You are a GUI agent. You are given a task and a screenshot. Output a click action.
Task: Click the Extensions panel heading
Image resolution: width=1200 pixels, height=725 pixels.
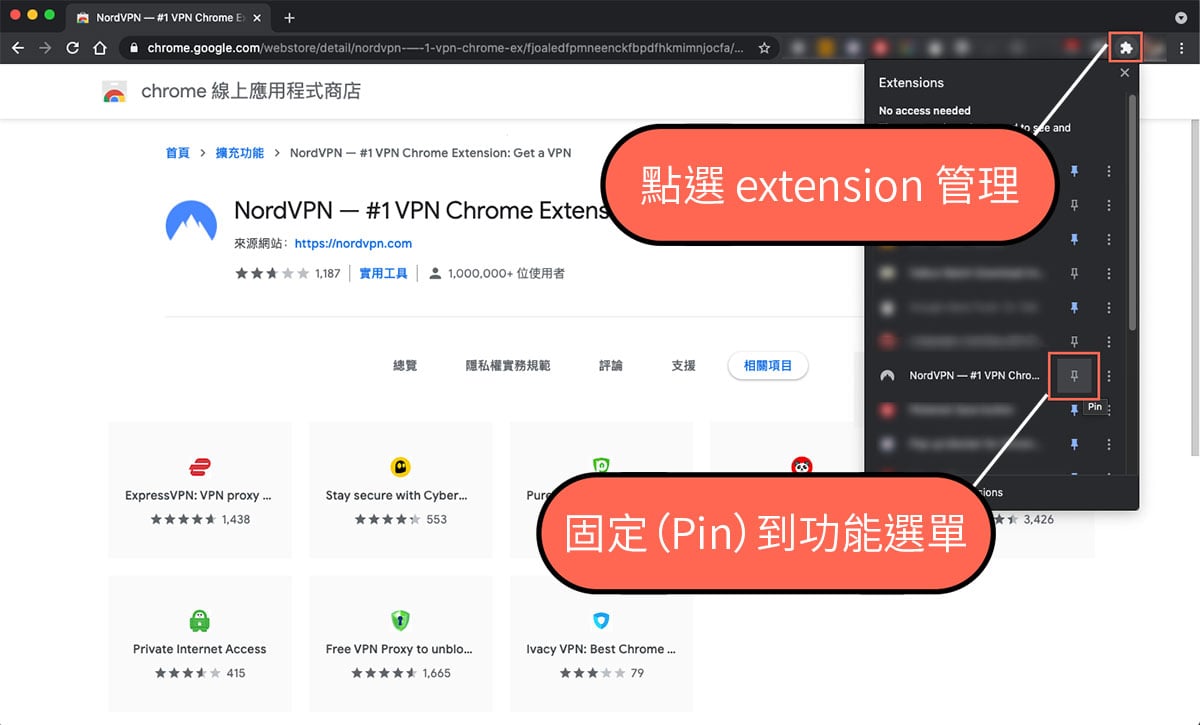[911, 83]
